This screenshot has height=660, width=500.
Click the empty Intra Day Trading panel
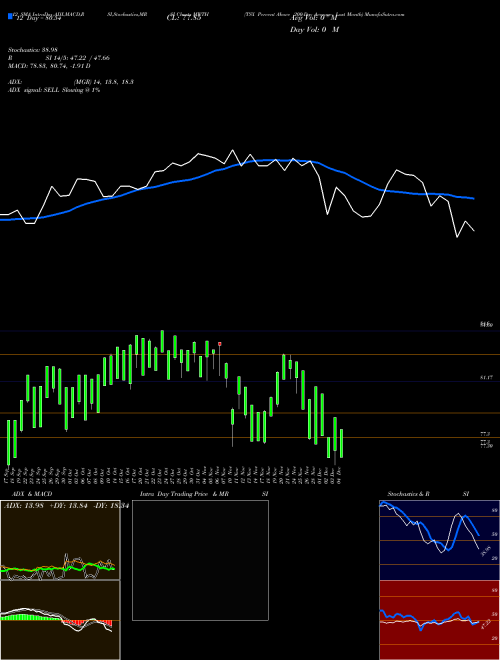(x=200, y=560)
